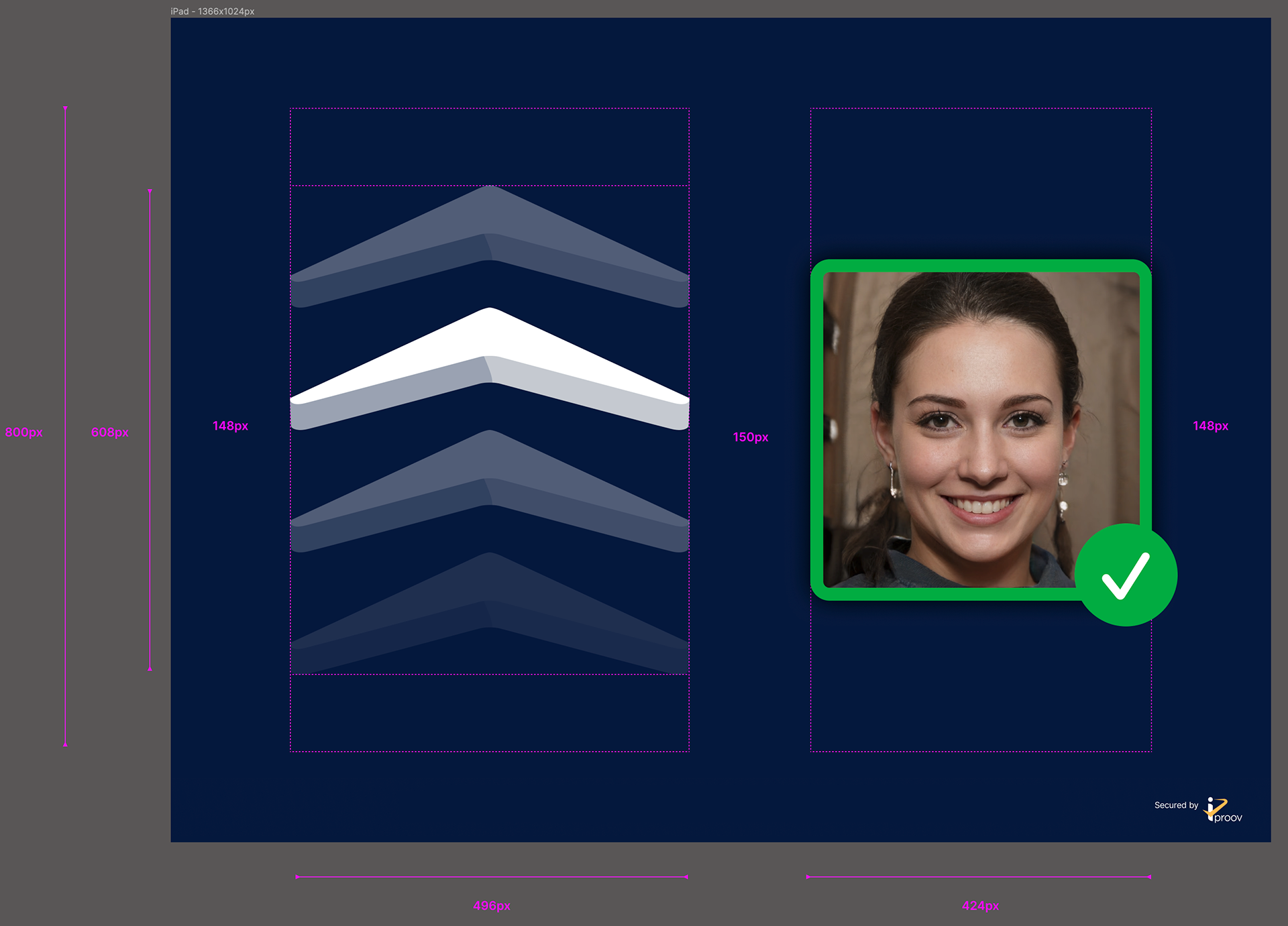Click the faded chevron just below the white chevron
Viewport: 1288px width, 926px height.
tap(490, 491)
